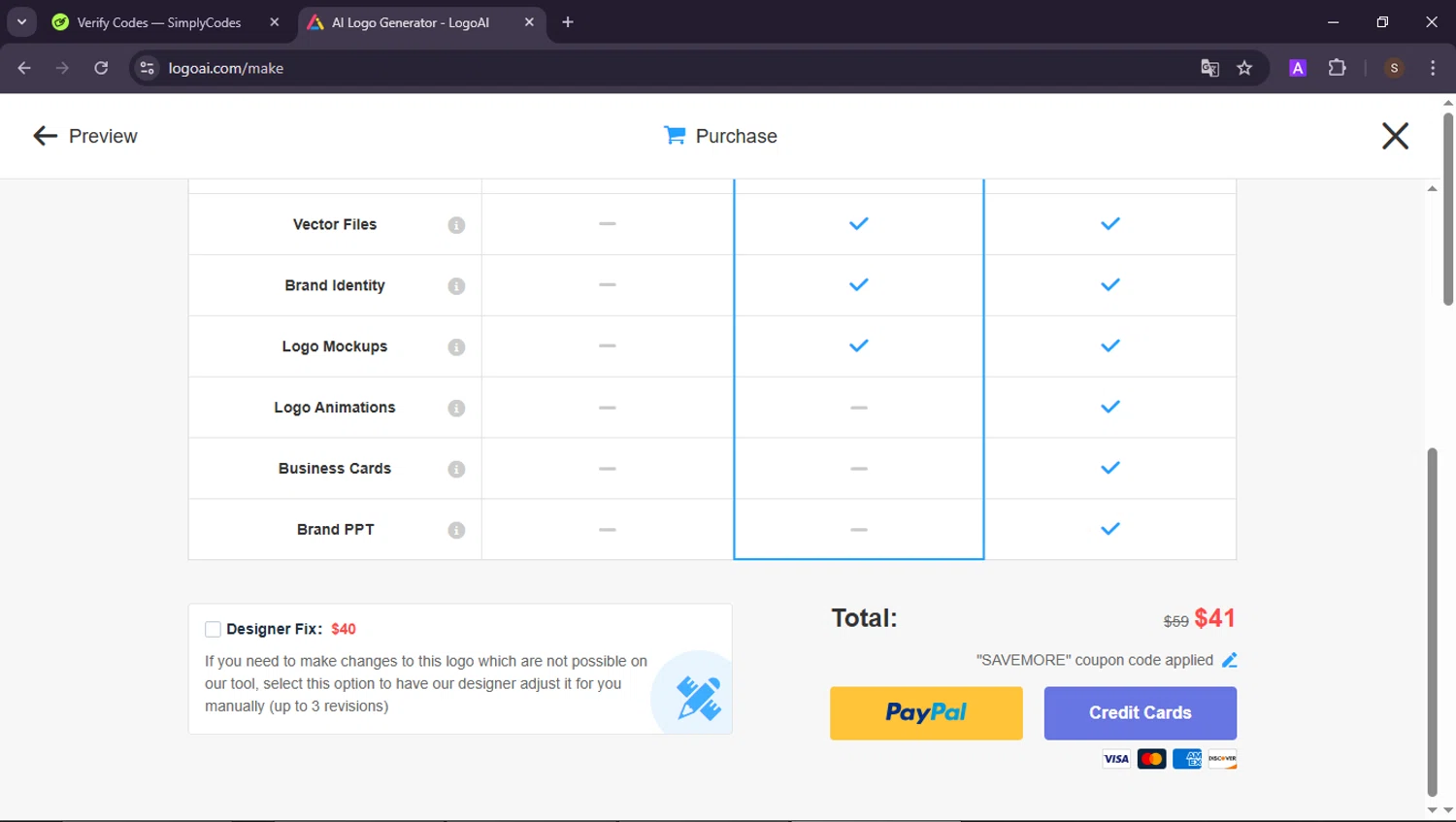
Task: Click the SAVEMORE coupon code applied text
Action: pyautogui.click(x=1095, y=660)
